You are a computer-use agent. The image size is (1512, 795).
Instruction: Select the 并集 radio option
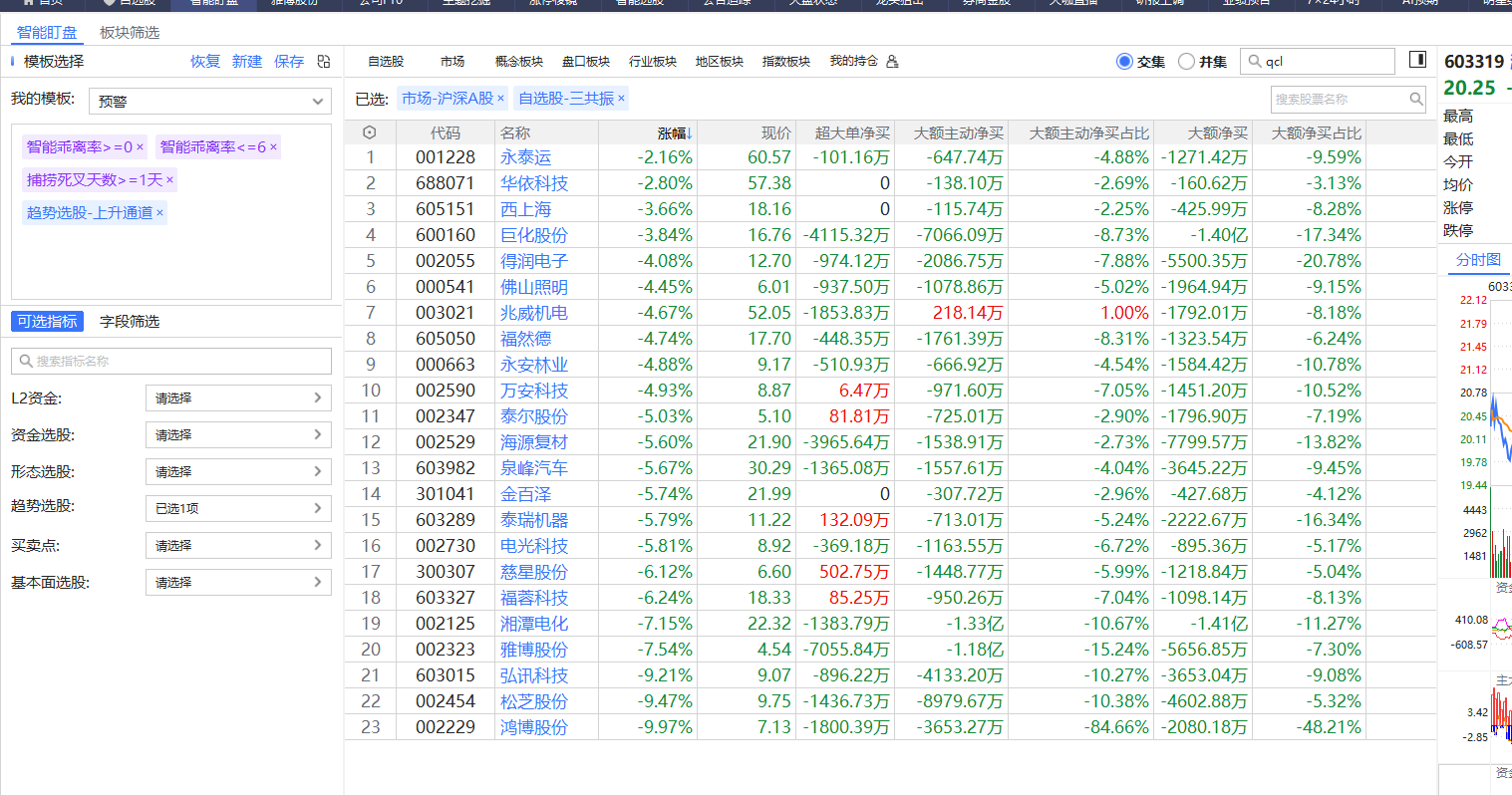(x=1186, y=62)
